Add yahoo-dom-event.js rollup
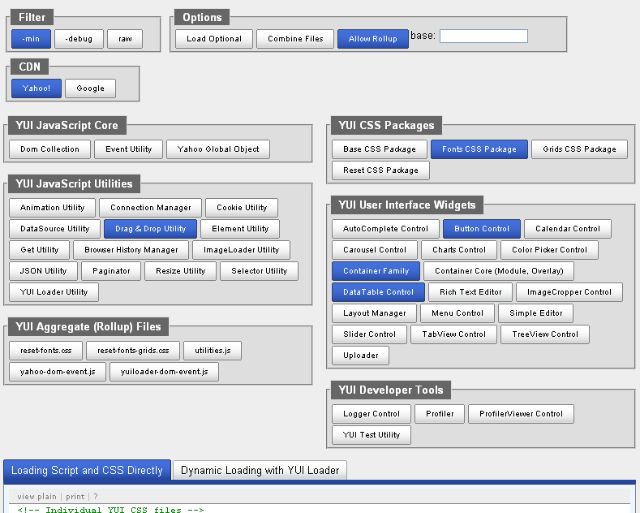 (x=58, y=372)
